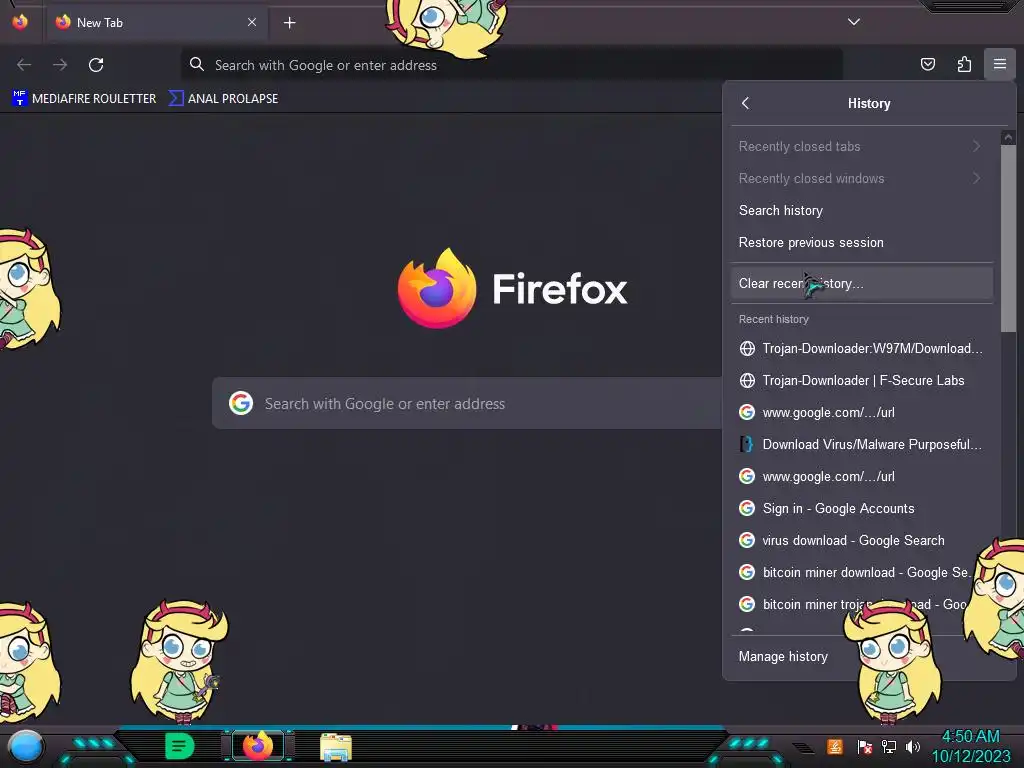Viewport: 1024px width, 768px height.
Task: Choose Restore previous session
Action: pyautogui.click(x=861, y=242)
